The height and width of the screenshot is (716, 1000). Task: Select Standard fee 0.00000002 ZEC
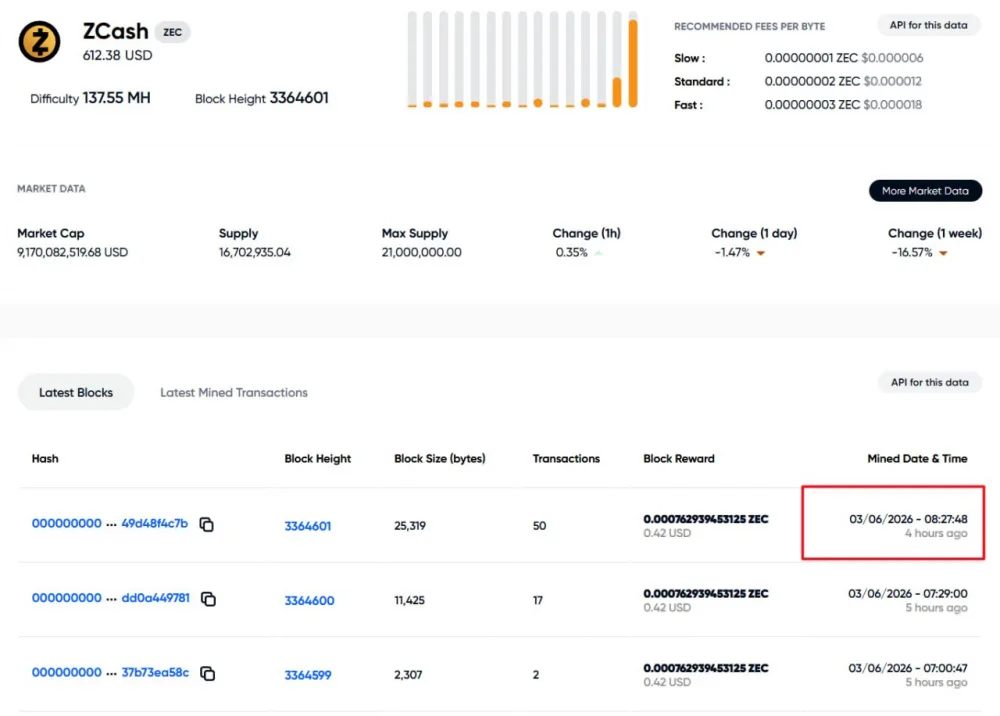(812, 82)
